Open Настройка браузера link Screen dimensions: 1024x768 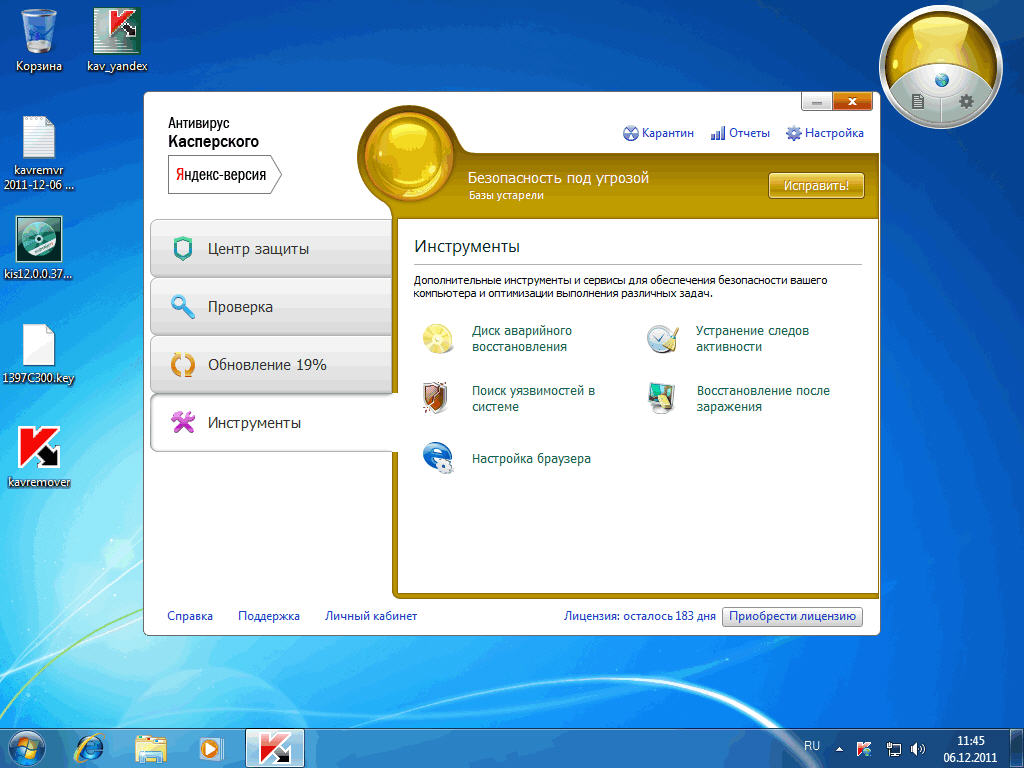point(531,458)
